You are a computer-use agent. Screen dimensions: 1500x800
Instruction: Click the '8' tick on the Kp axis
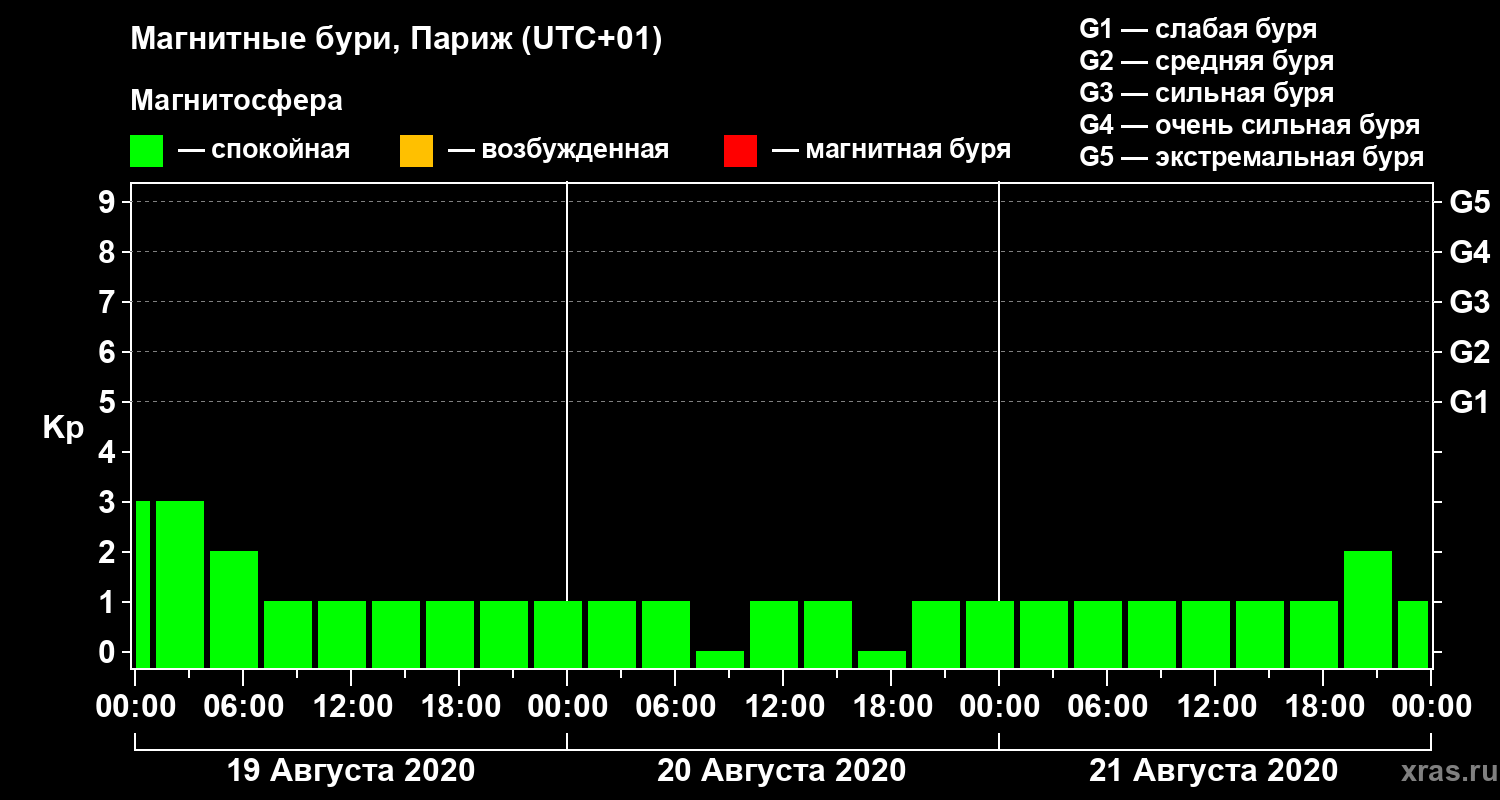(108, 252)
